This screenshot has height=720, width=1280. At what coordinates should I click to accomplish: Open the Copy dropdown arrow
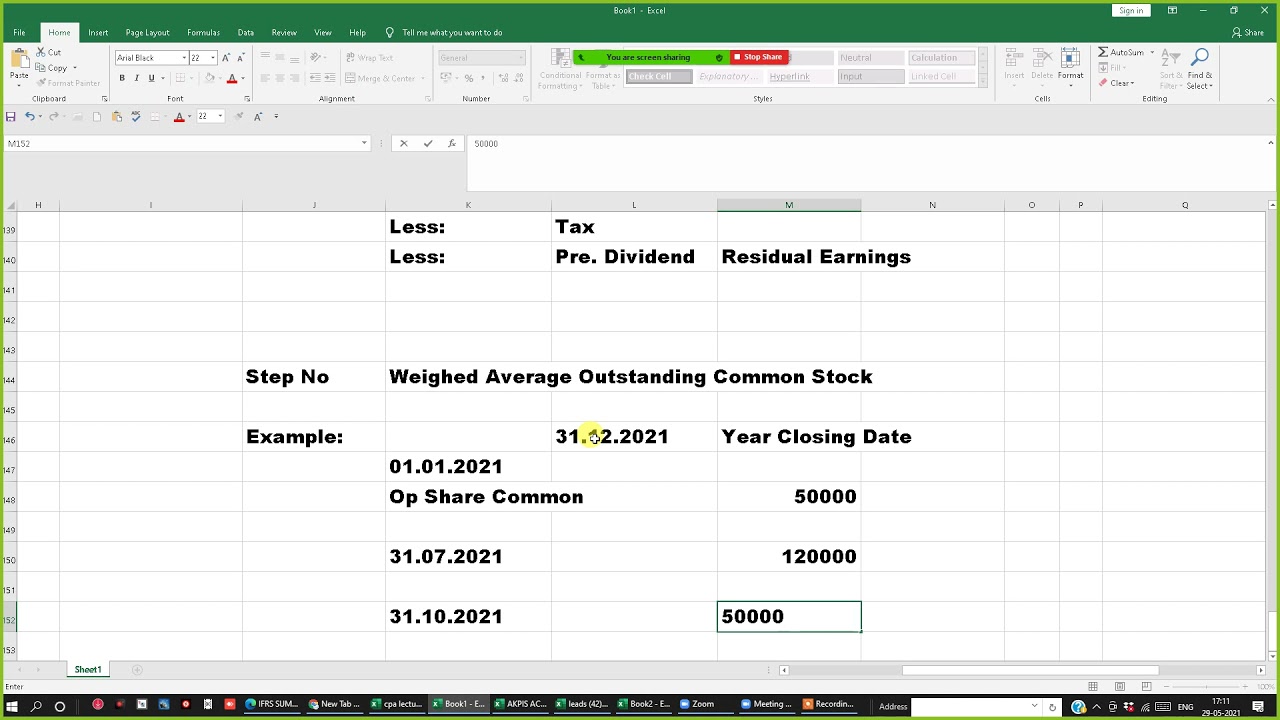74,68
